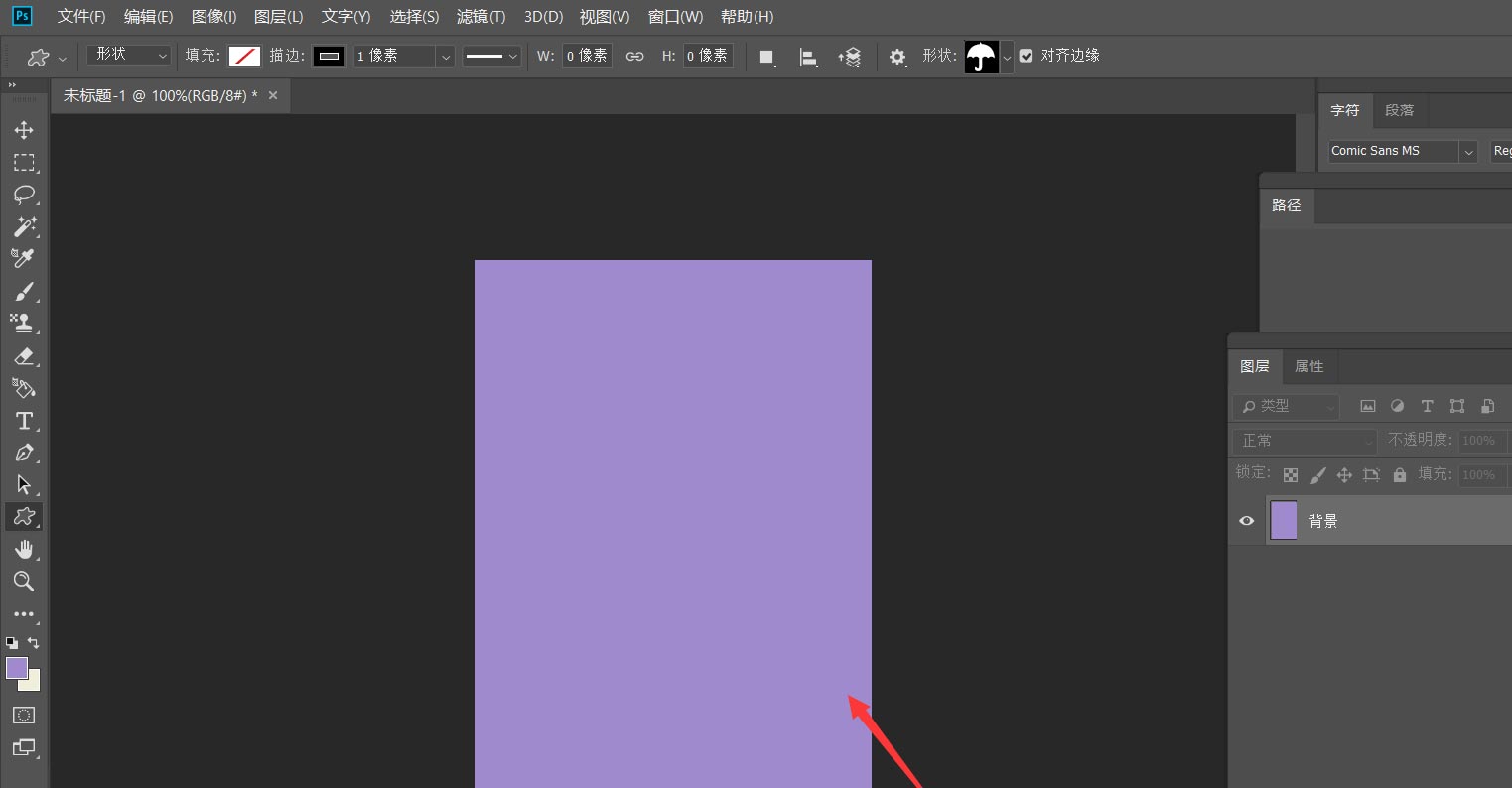
Task: Select the Path Selection tool
Action: pos(24,484)
